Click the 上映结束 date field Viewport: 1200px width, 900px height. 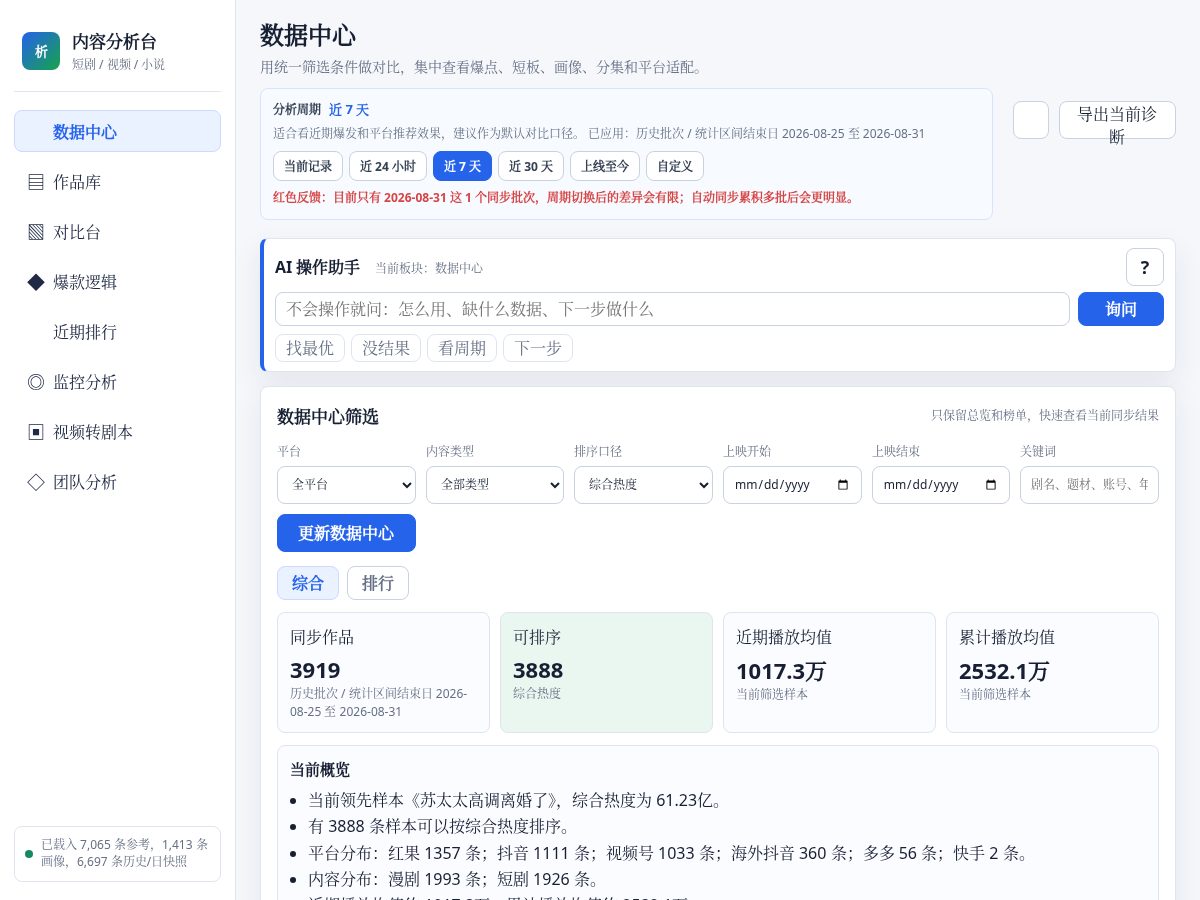pyautogui.click(x=941, y=485)
